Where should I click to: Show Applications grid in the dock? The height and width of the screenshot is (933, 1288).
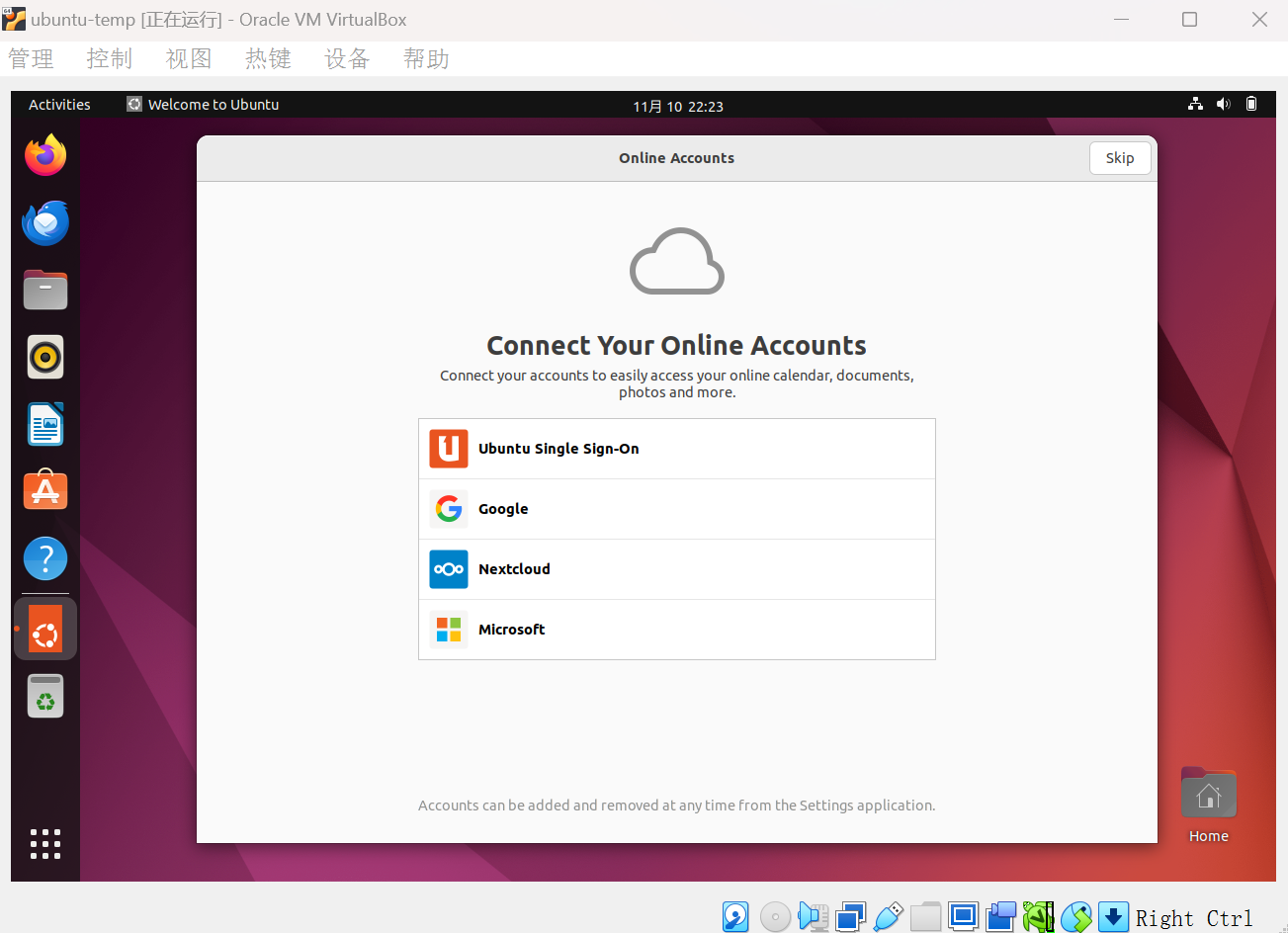pyautogui.click(x=45, y=844)
